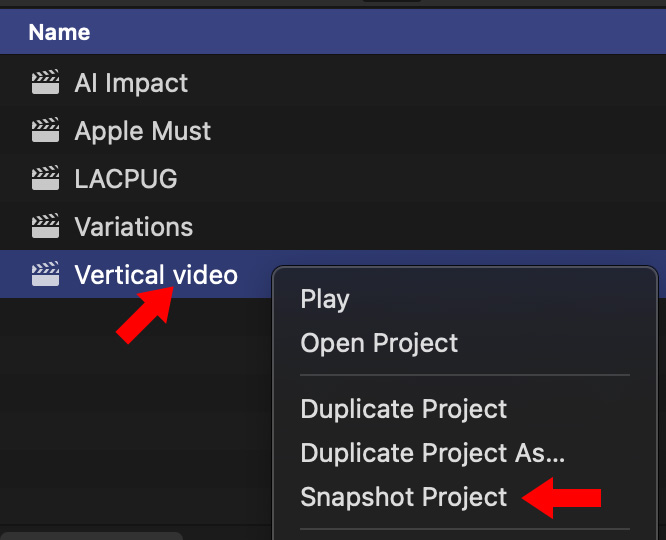Select the Duplicate Project menu entry

tap(404, 409)
